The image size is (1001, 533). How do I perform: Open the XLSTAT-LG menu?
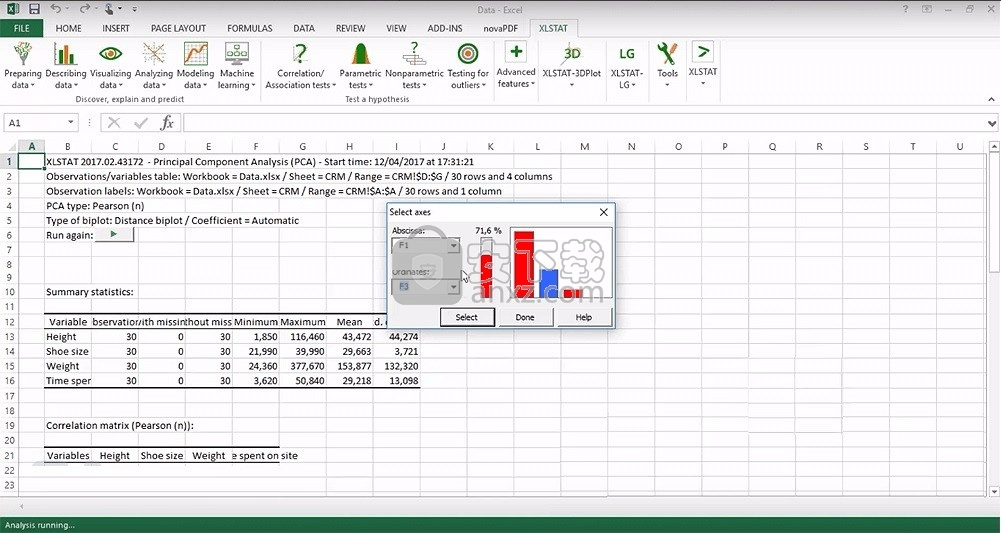(x=626, y=66)
